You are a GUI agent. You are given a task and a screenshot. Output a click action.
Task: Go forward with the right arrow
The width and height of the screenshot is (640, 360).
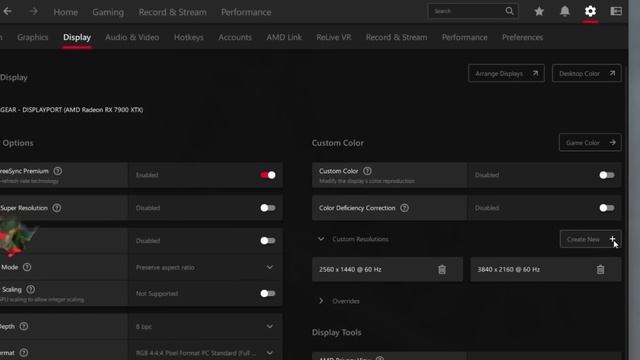click(x=33, y=11)
